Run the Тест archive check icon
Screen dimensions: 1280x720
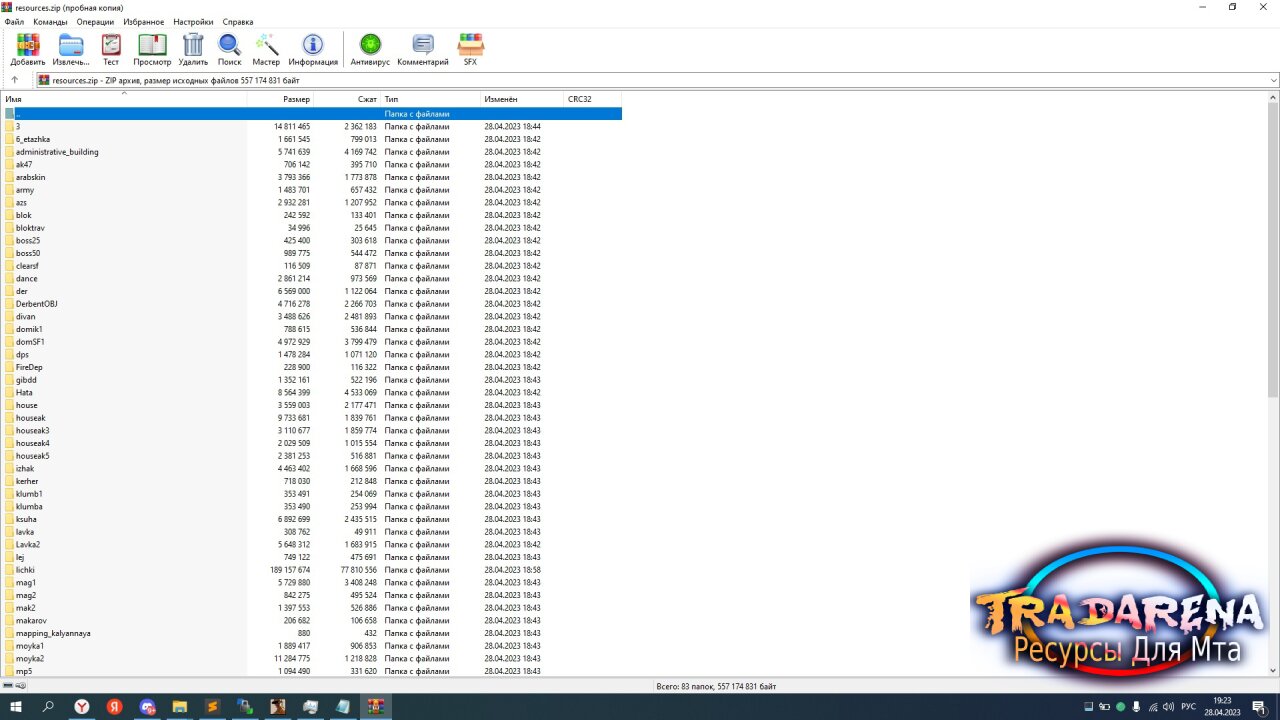(x=111, y=49)
